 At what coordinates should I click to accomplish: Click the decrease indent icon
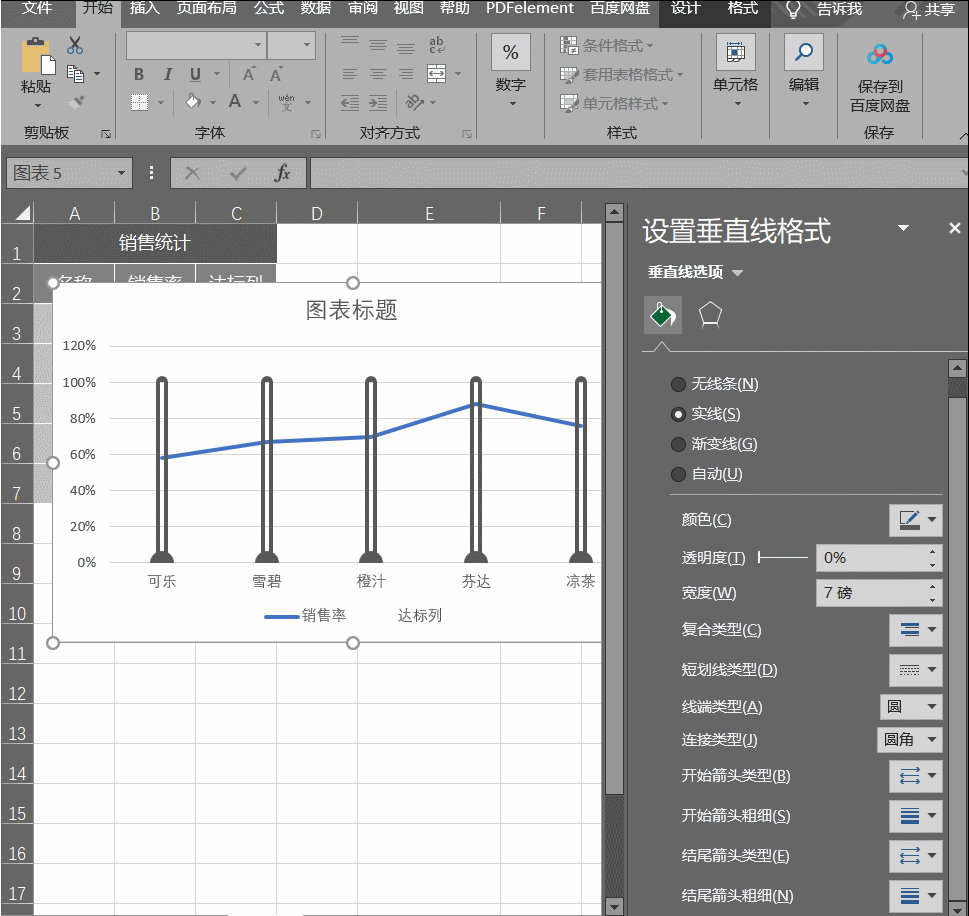[350, 102]
